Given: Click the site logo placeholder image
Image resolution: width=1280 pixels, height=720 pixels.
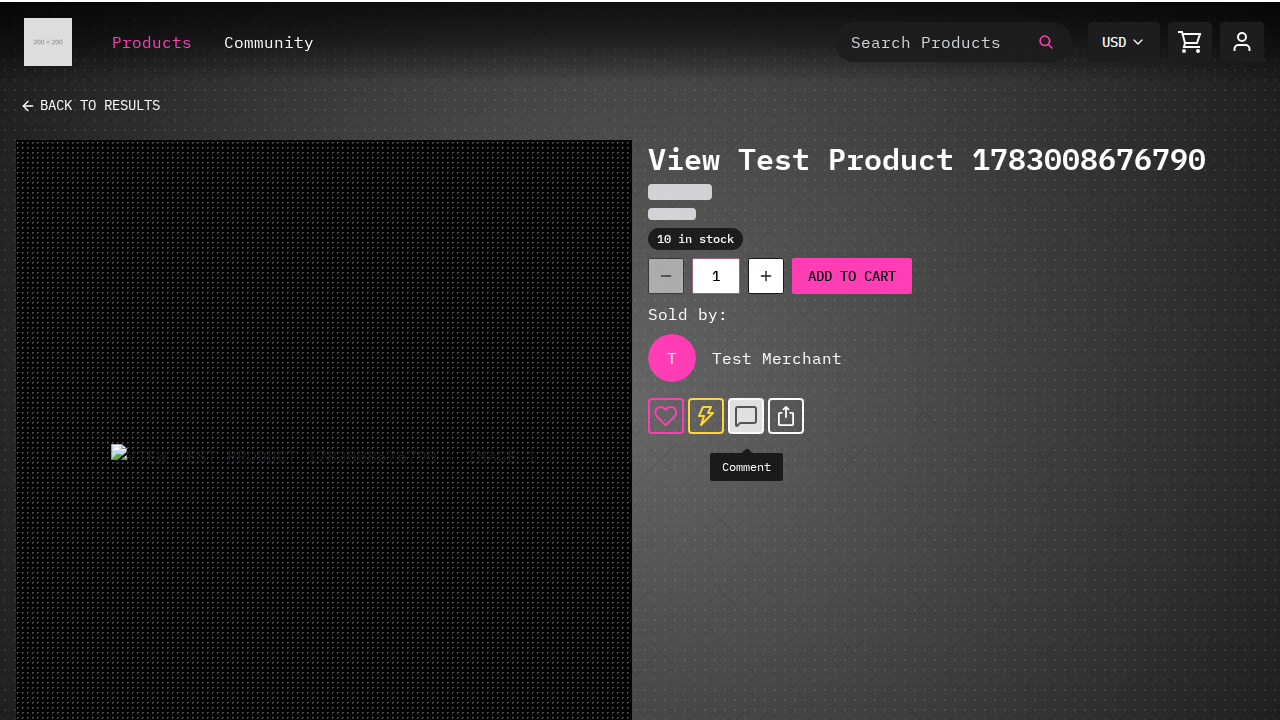Looking at the screenshot, I should (x=48, y=42).
